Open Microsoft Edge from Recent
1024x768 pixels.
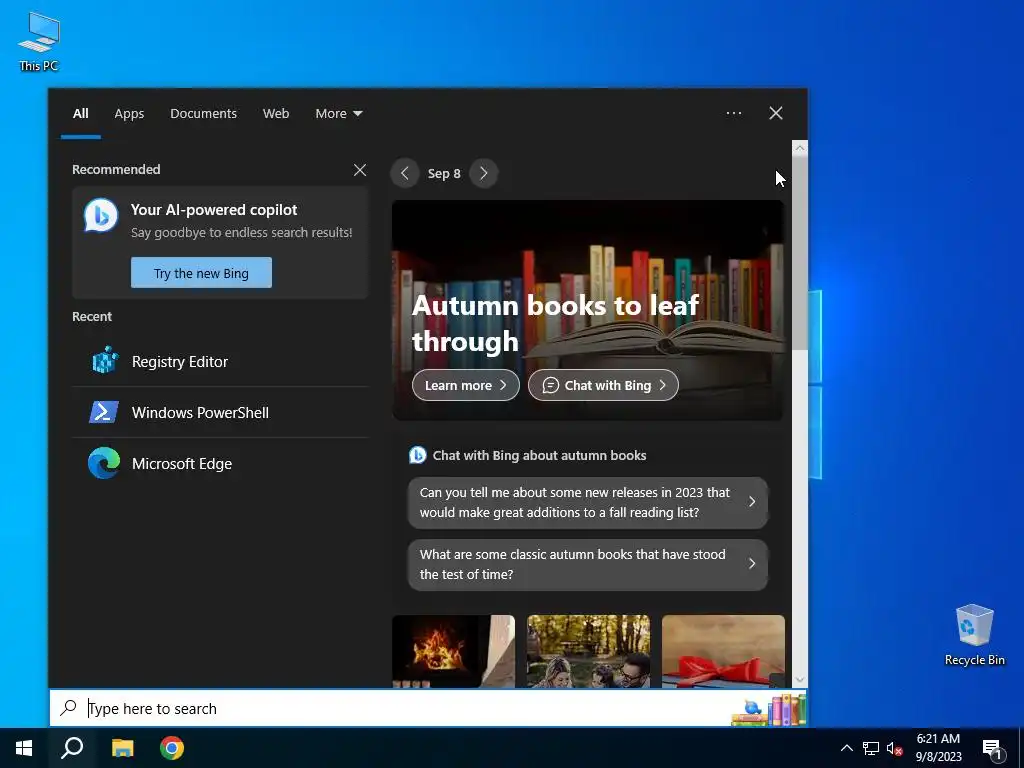pyautogui.click(x=220, y=464)
